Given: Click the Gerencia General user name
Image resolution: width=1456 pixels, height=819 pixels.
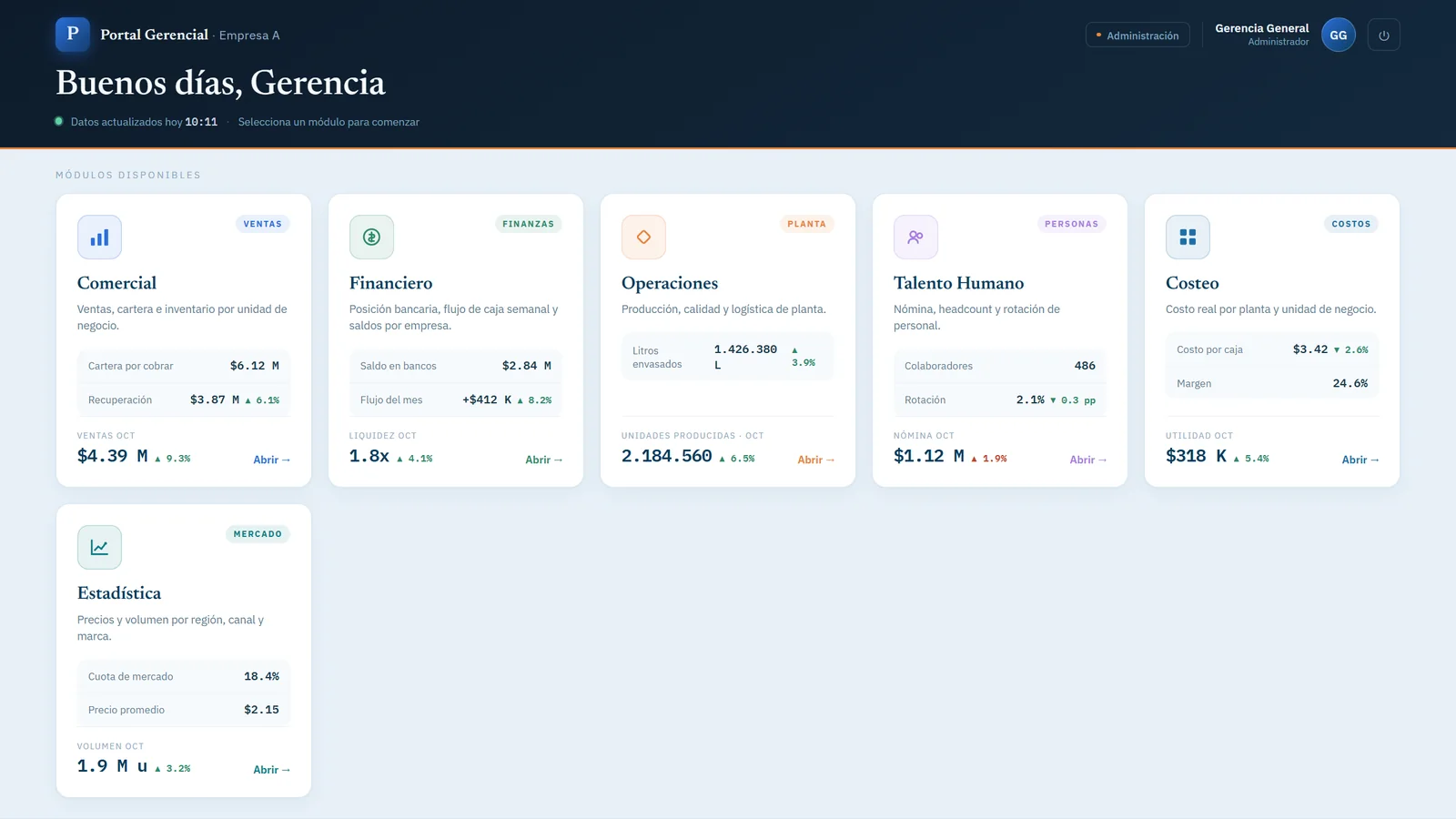Looking at the screenshot, I should click(1261, 28).
